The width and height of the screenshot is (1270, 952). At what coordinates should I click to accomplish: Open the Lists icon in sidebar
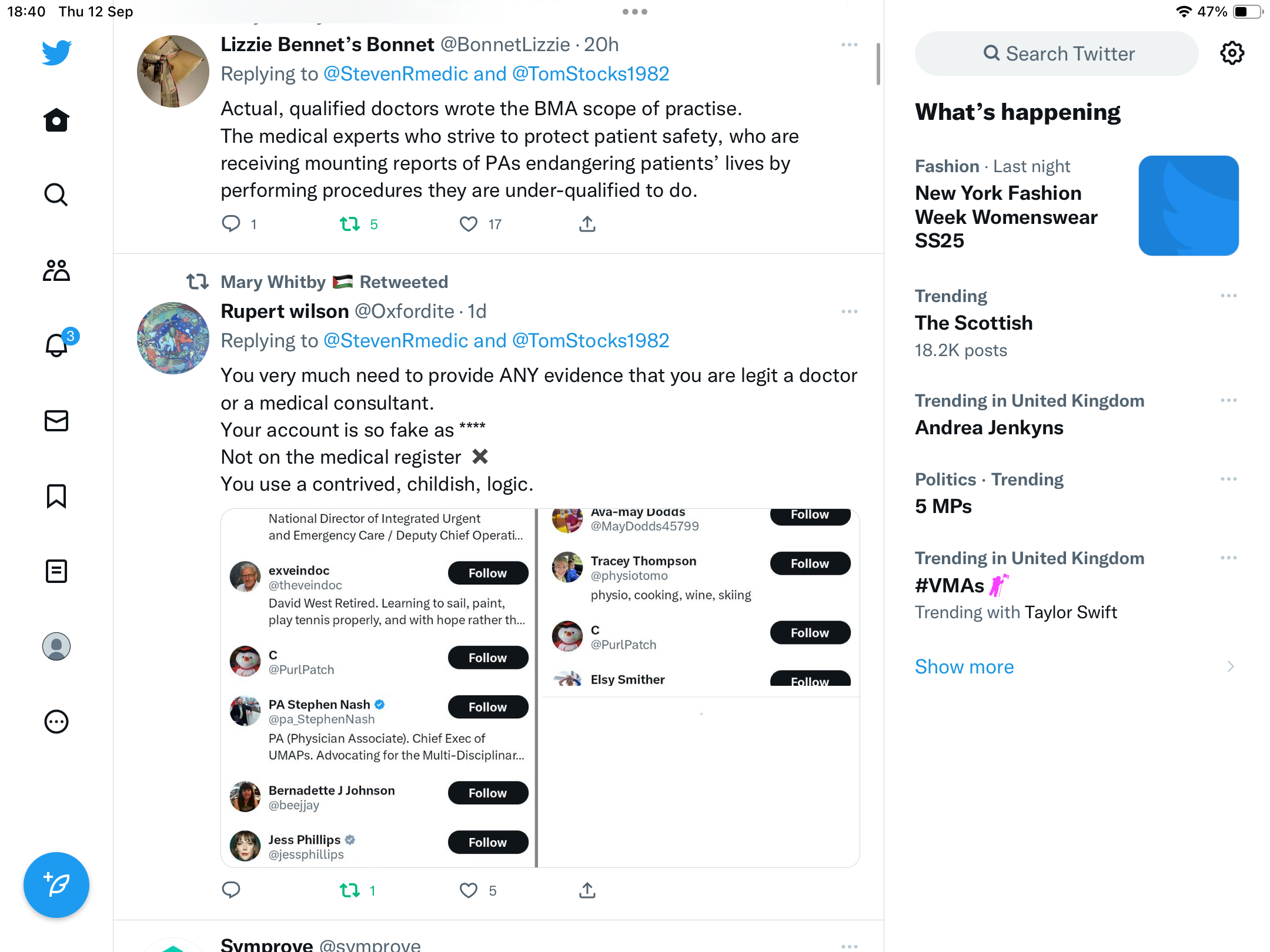click(x=56, y=571)
